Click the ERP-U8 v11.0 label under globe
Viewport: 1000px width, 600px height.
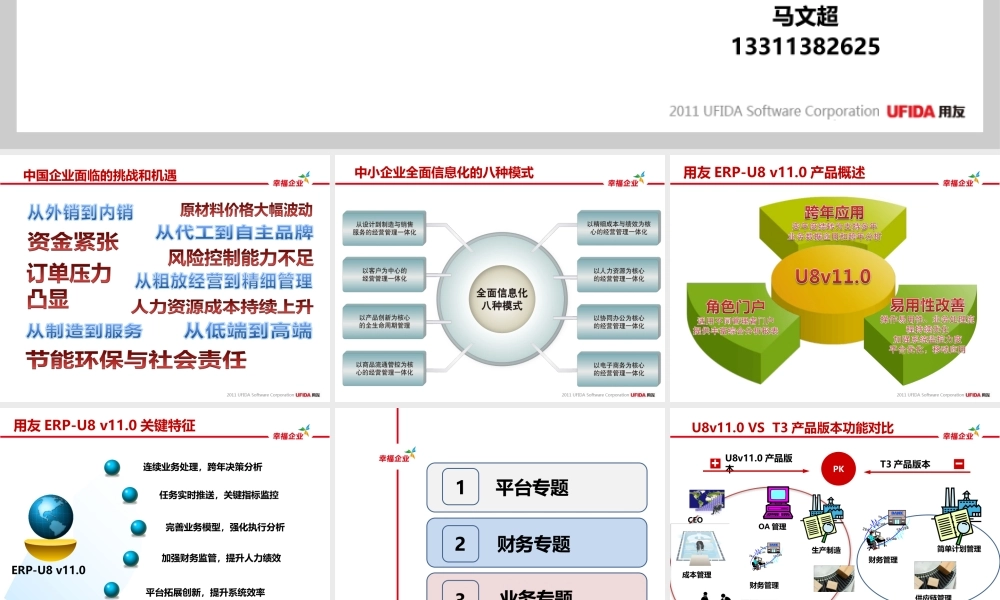48,570
